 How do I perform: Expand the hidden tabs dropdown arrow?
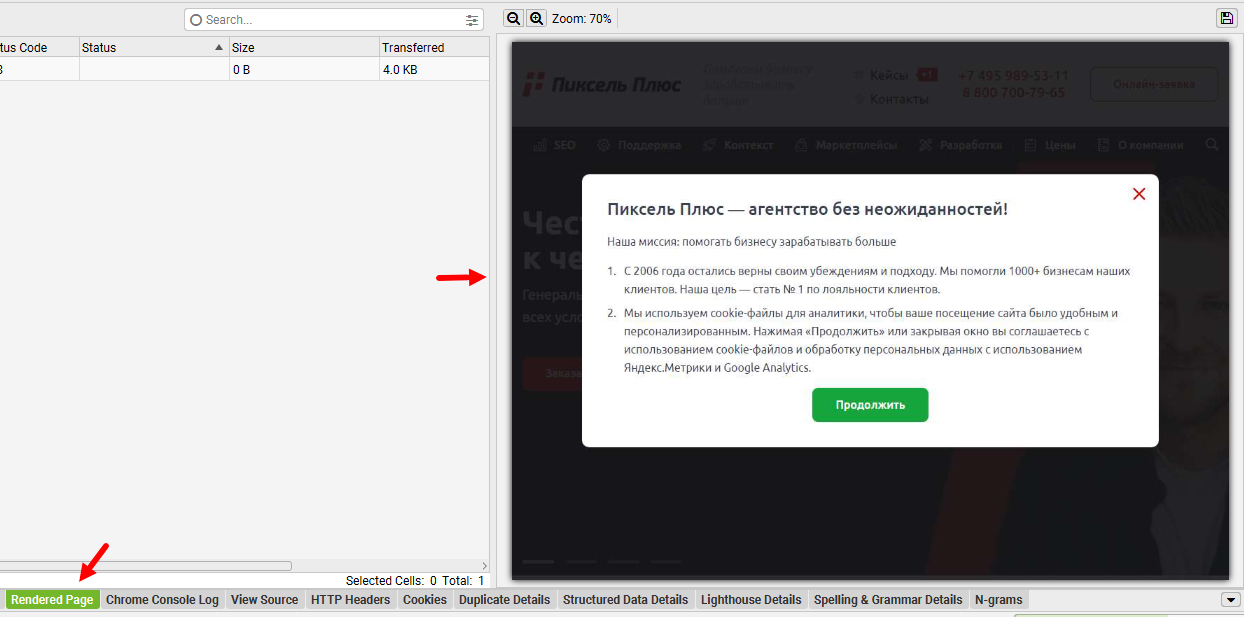tap(1229, 600)
